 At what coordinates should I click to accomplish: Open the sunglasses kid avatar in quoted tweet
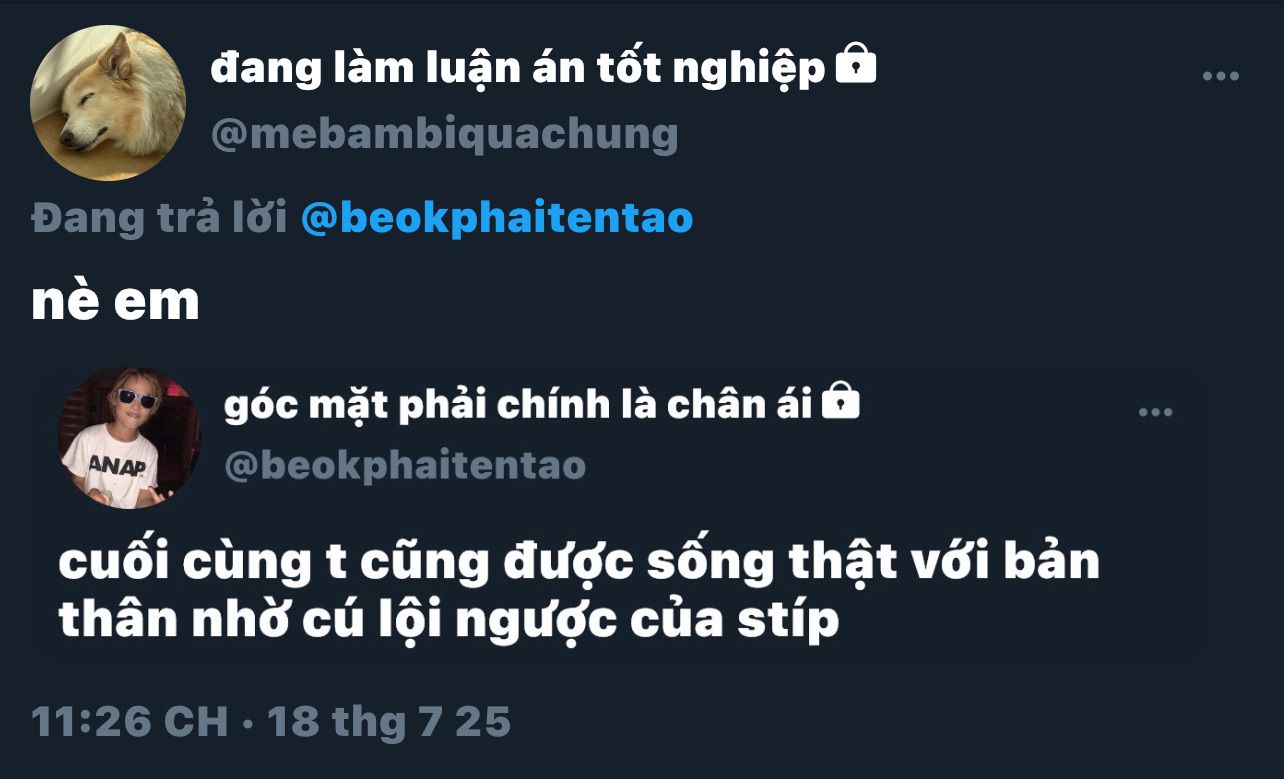coord(129,438)
